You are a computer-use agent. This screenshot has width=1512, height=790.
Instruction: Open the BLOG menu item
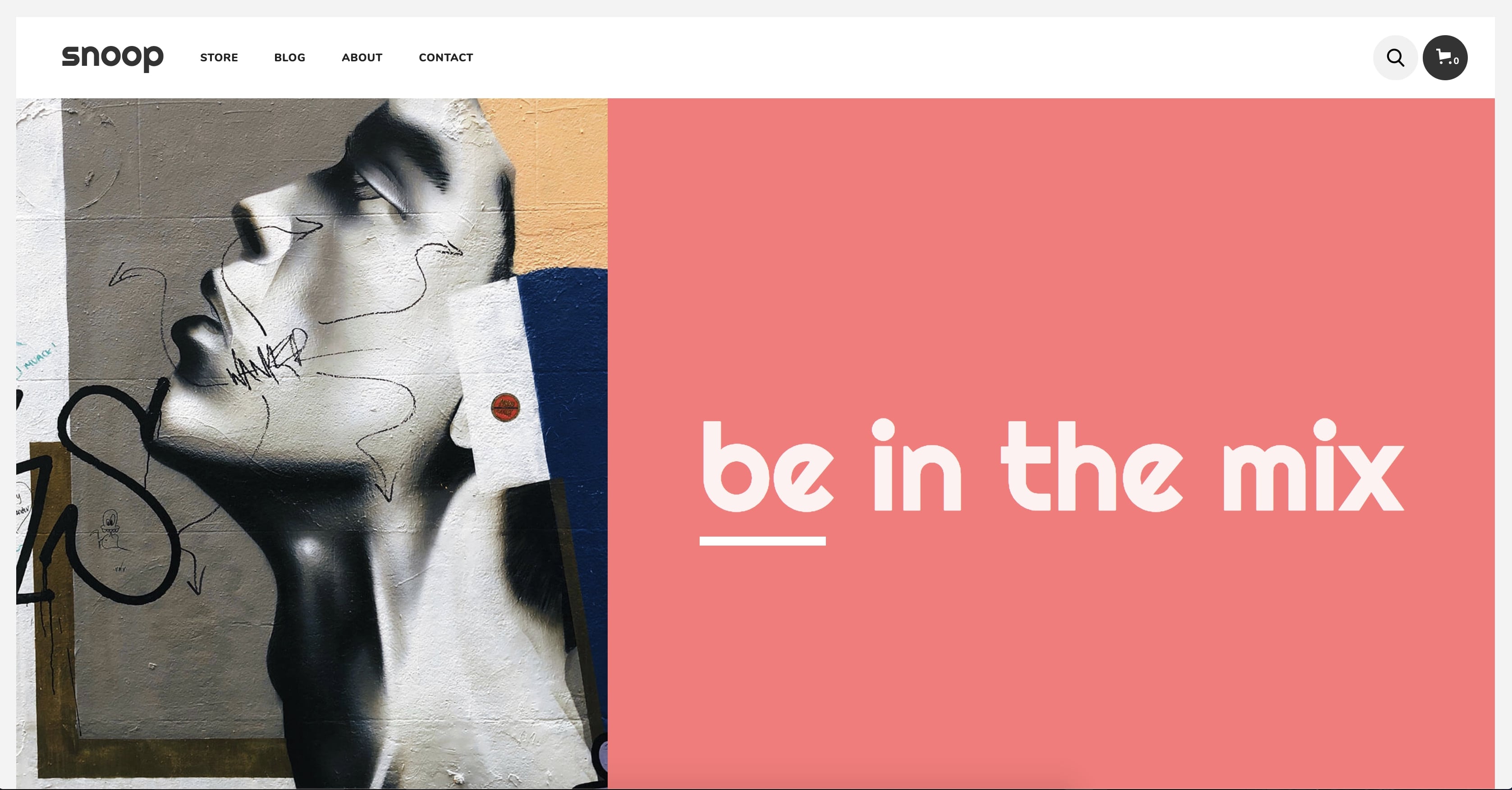(289, 58)
